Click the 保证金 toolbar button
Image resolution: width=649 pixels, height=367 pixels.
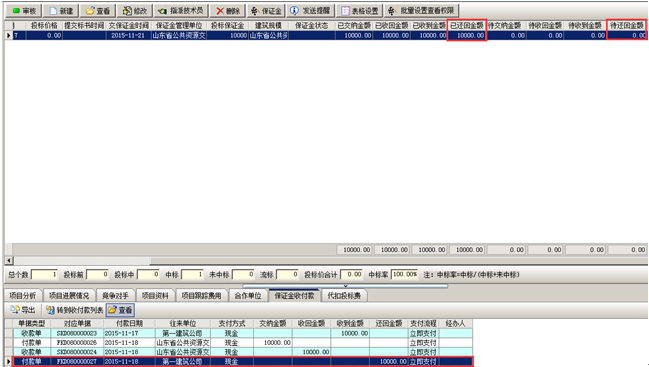tap(266, 11)
